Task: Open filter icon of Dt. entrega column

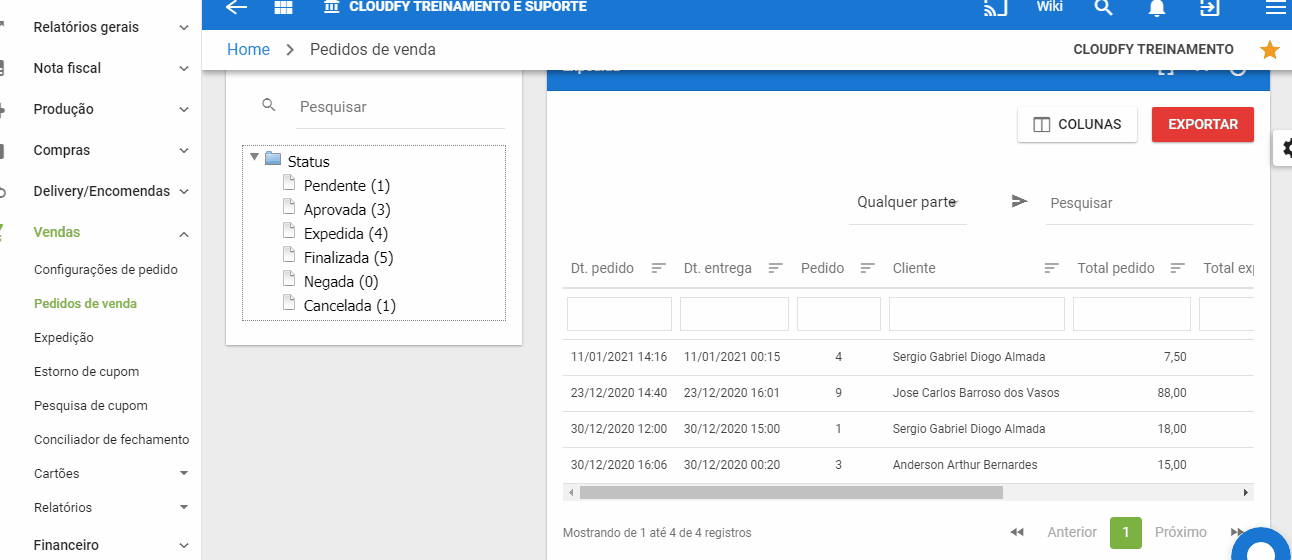Action: click(x=775, y=268)
